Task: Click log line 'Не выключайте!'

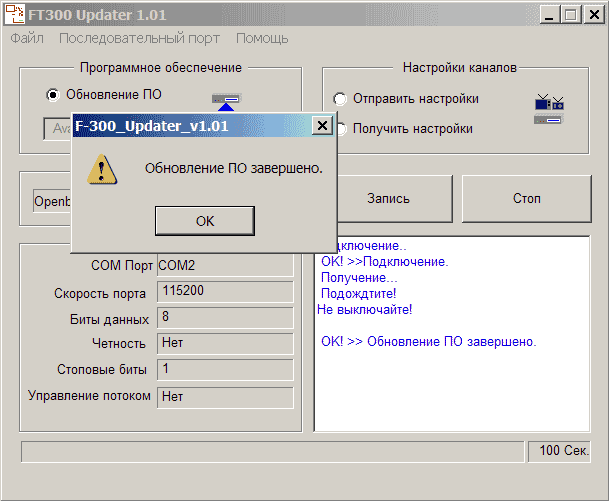Action: tap(364, 310)
